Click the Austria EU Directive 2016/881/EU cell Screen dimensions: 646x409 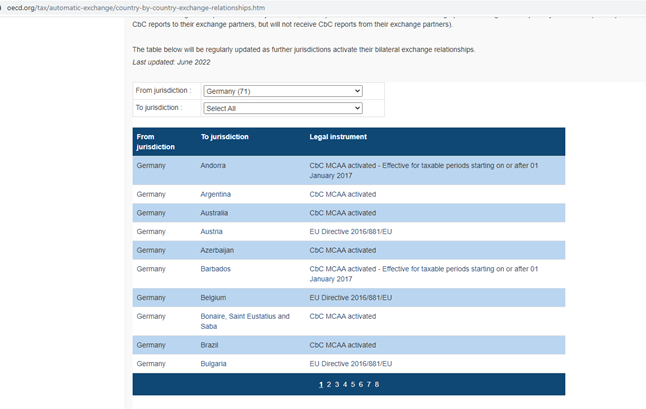351,231
